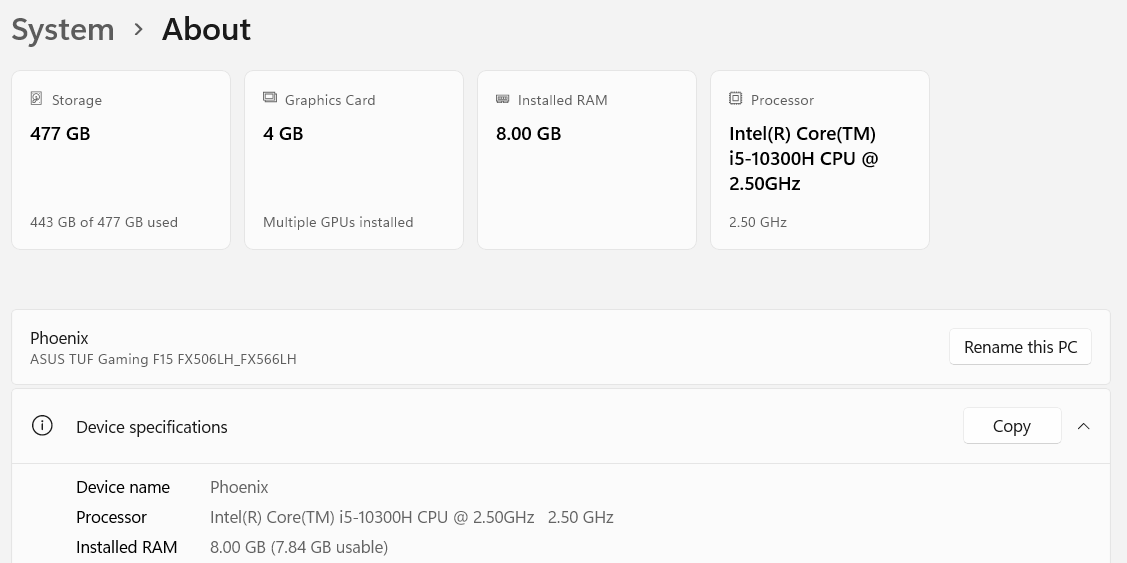The height and width of the screenshot is (563, 1127).
Task: Click the Installed RAM memory icon
Action: [502, 99]
